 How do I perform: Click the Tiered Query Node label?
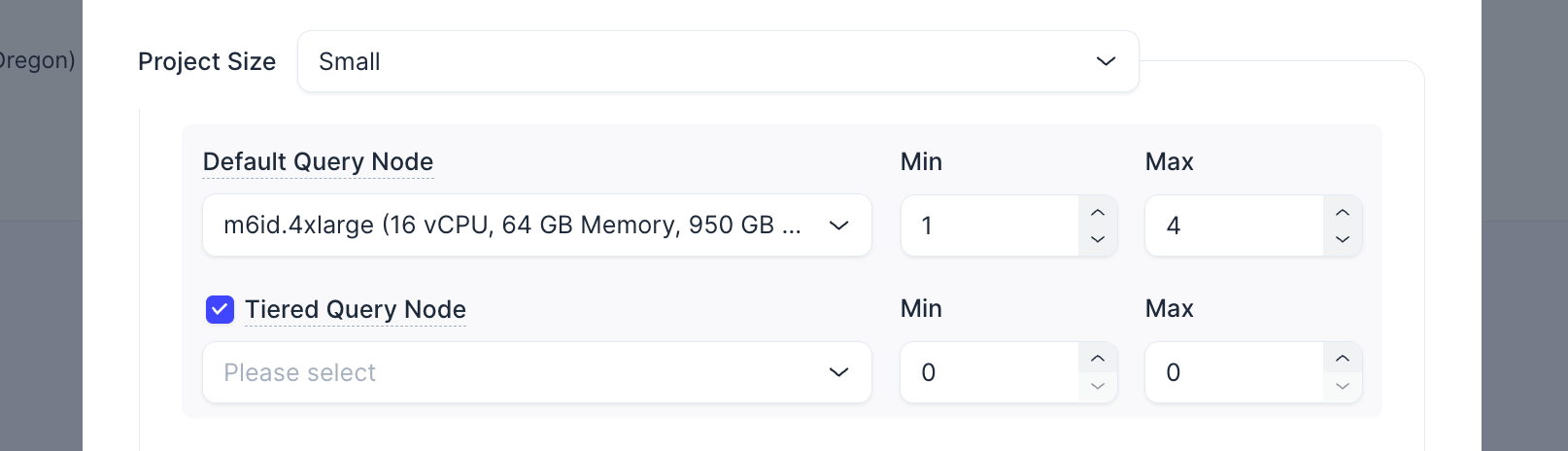pyautogui.click(x=355, y=309)
